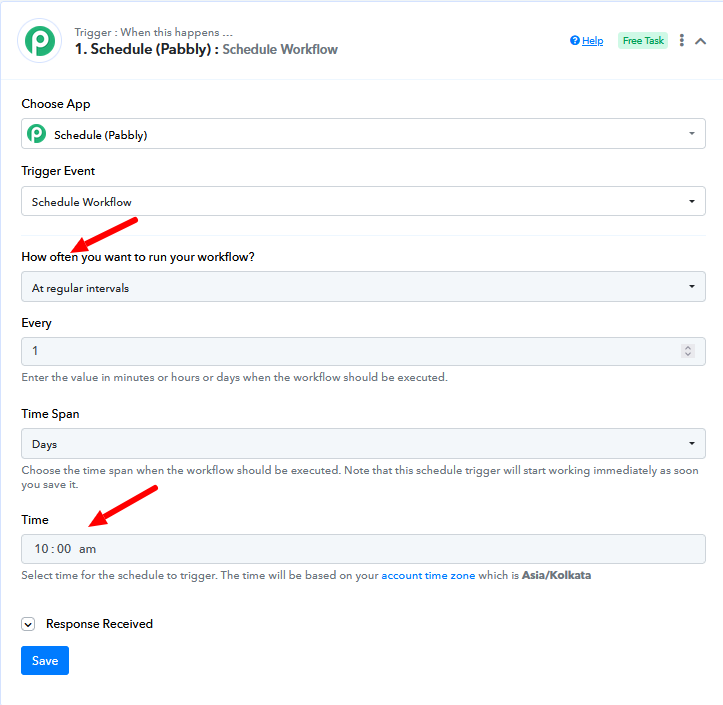
Task: Open the Trigger Event dropdown
Action: pyautogui.click(x=363, y=201)
